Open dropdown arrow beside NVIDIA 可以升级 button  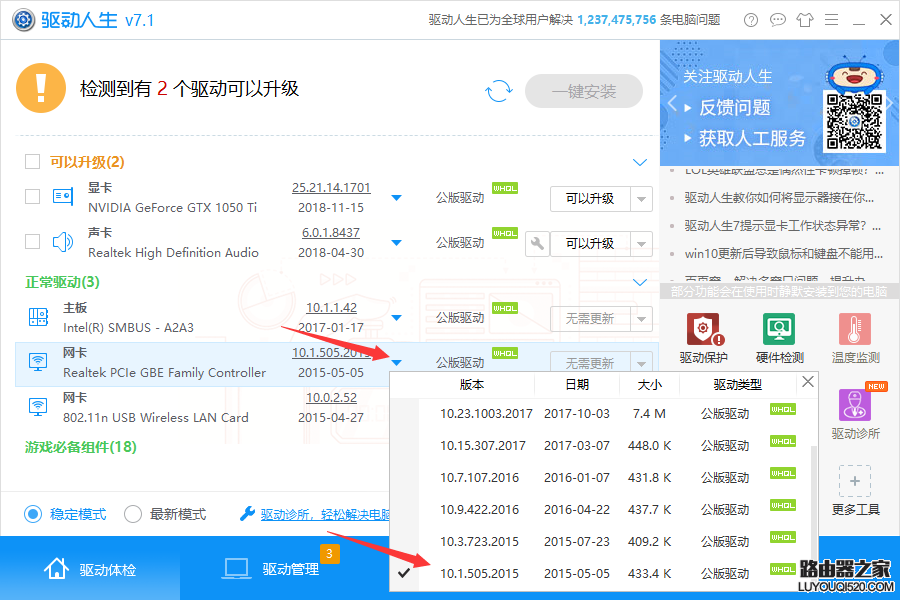[641, 199]
